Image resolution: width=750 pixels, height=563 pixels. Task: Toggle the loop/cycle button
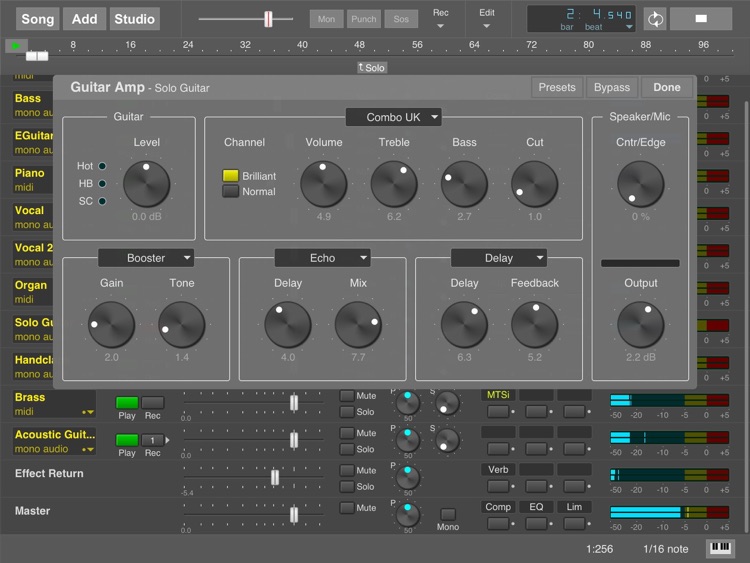pos(655,19)
